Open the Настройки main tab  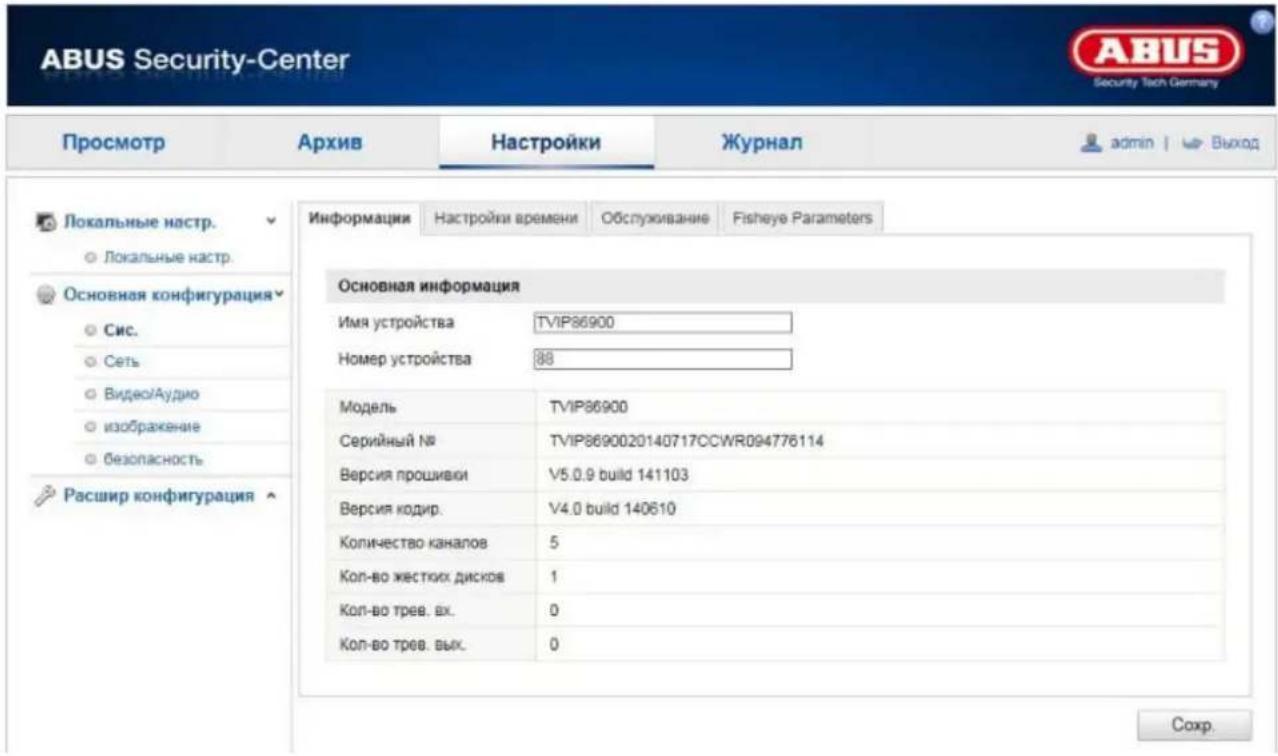click(545, 143)
